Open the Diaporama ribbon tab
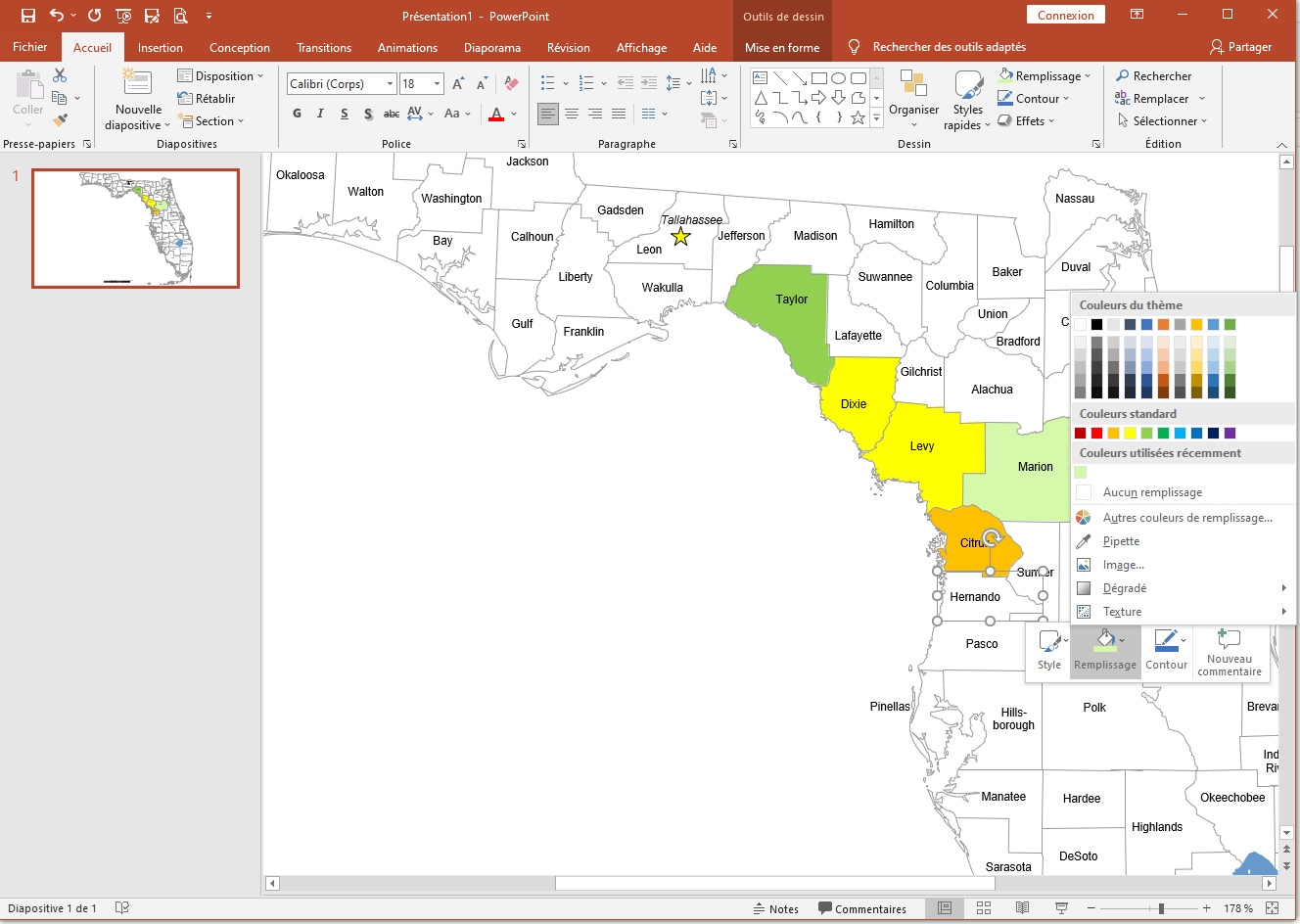 pyautogui.click(x=491, y=47)
